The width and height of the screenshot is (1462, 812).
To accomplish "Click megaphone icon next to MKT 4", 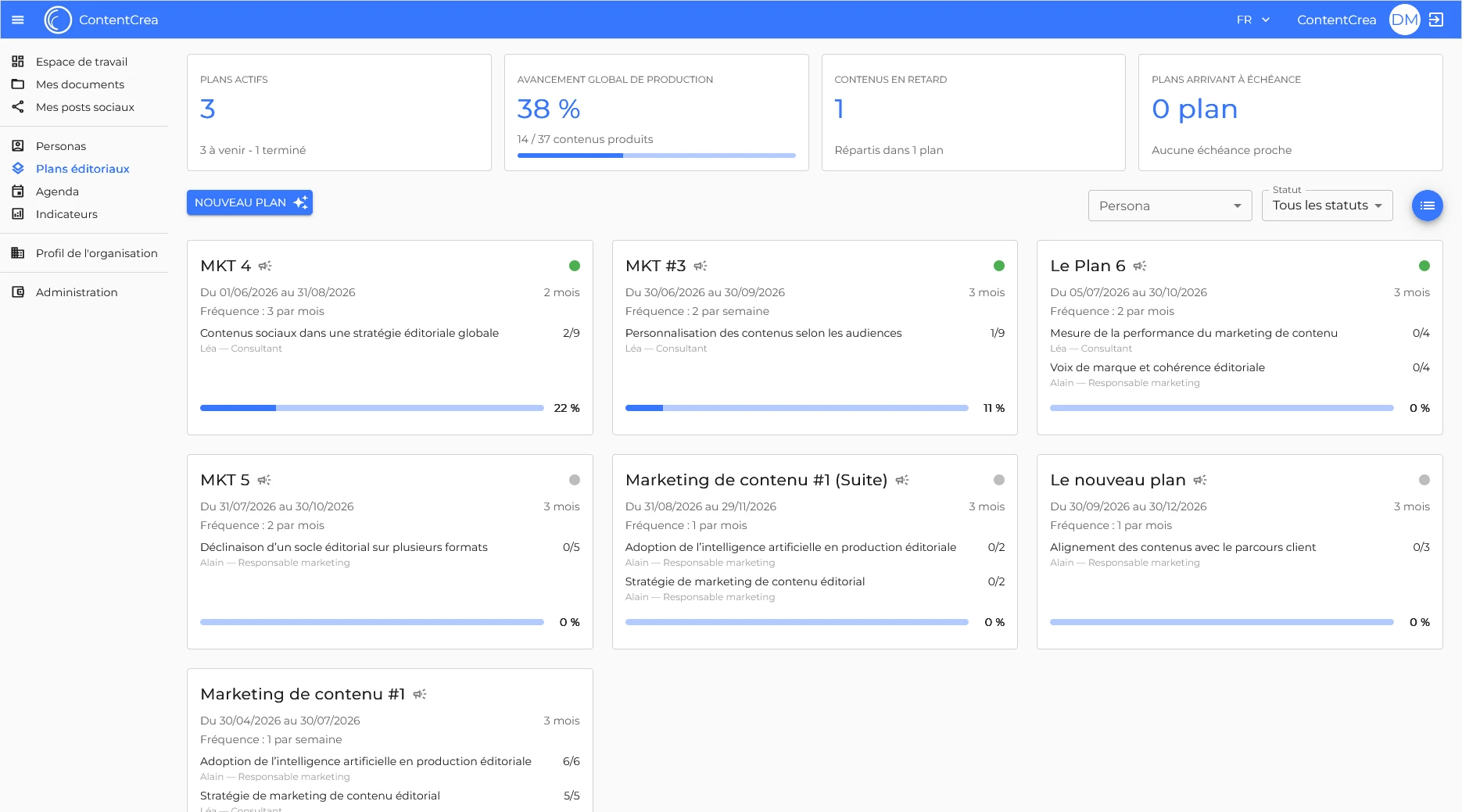I will [x=265, y=266].
